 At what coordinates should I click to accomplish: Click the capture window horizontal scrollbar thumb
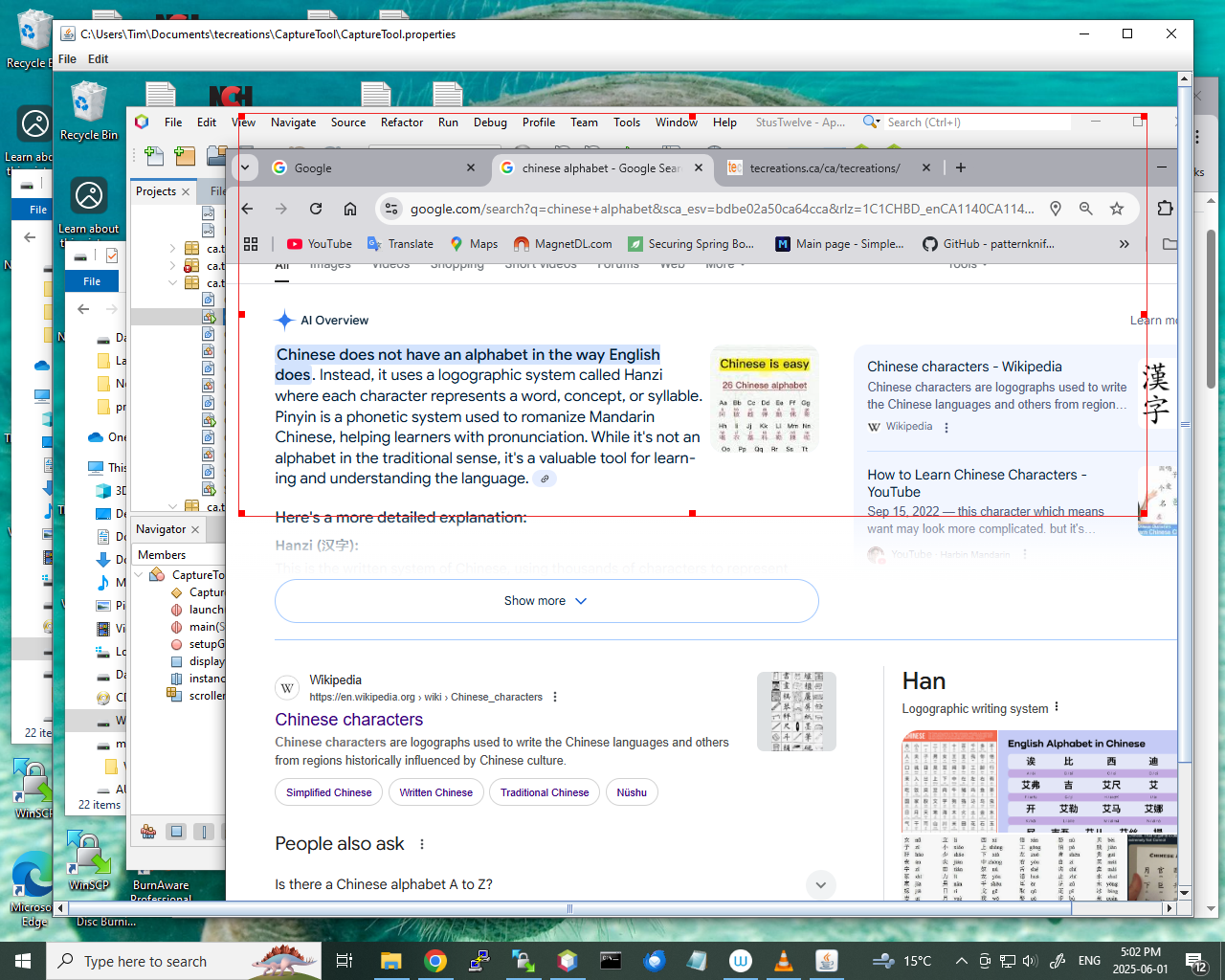point(569,908)
